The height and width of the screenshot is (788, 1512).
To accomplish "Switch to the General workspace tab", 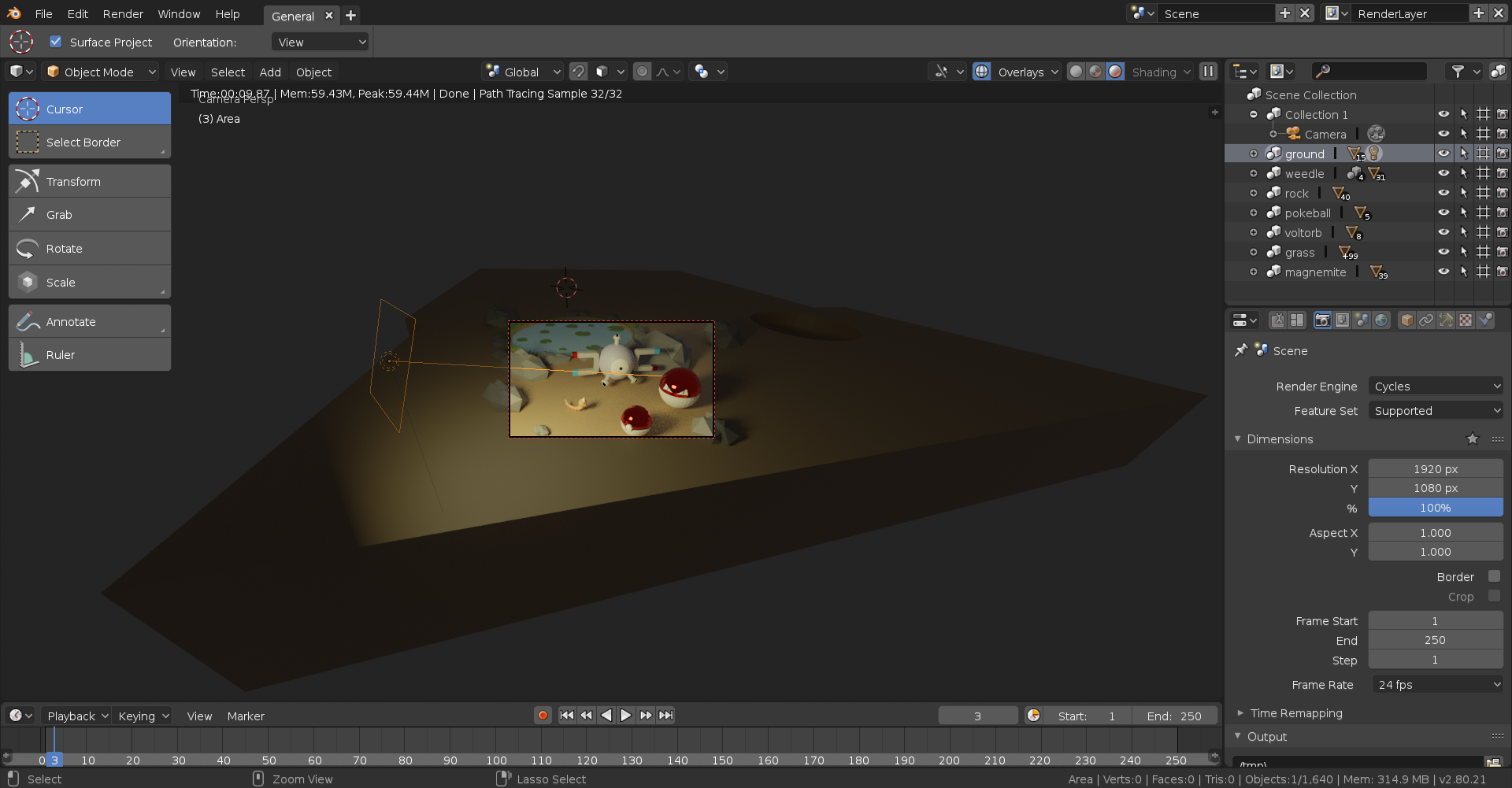I will [x=293, y=16].
